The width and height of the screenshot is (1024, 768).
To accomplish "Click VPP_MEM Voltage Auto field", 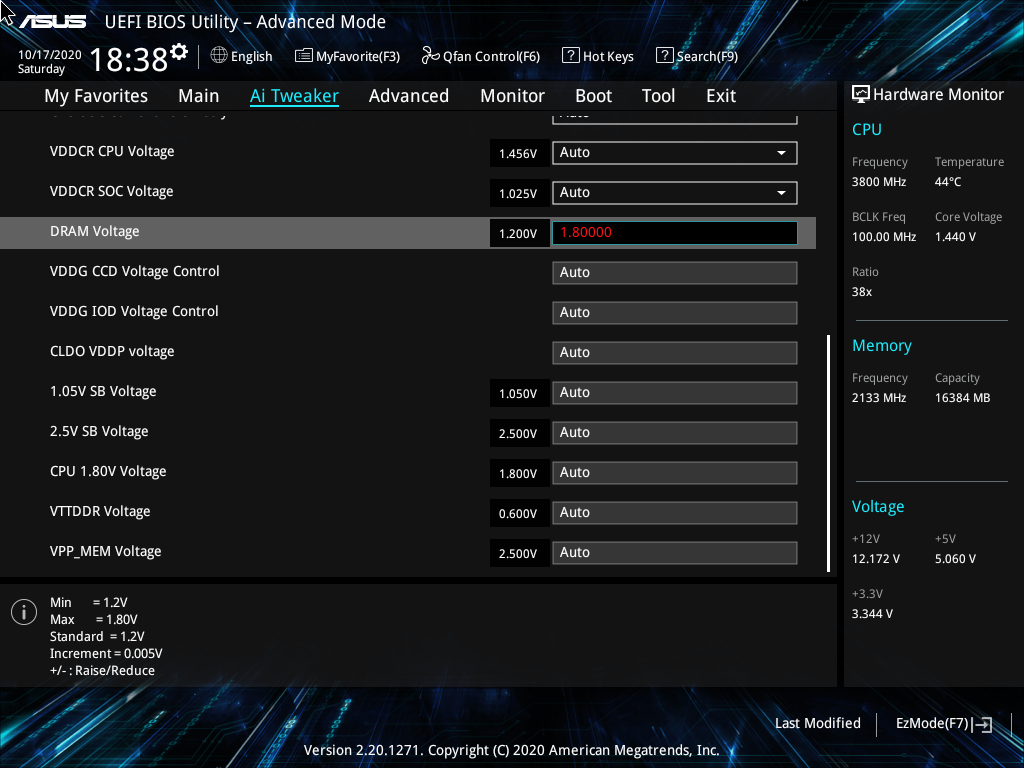I will (x=675, y=552).
